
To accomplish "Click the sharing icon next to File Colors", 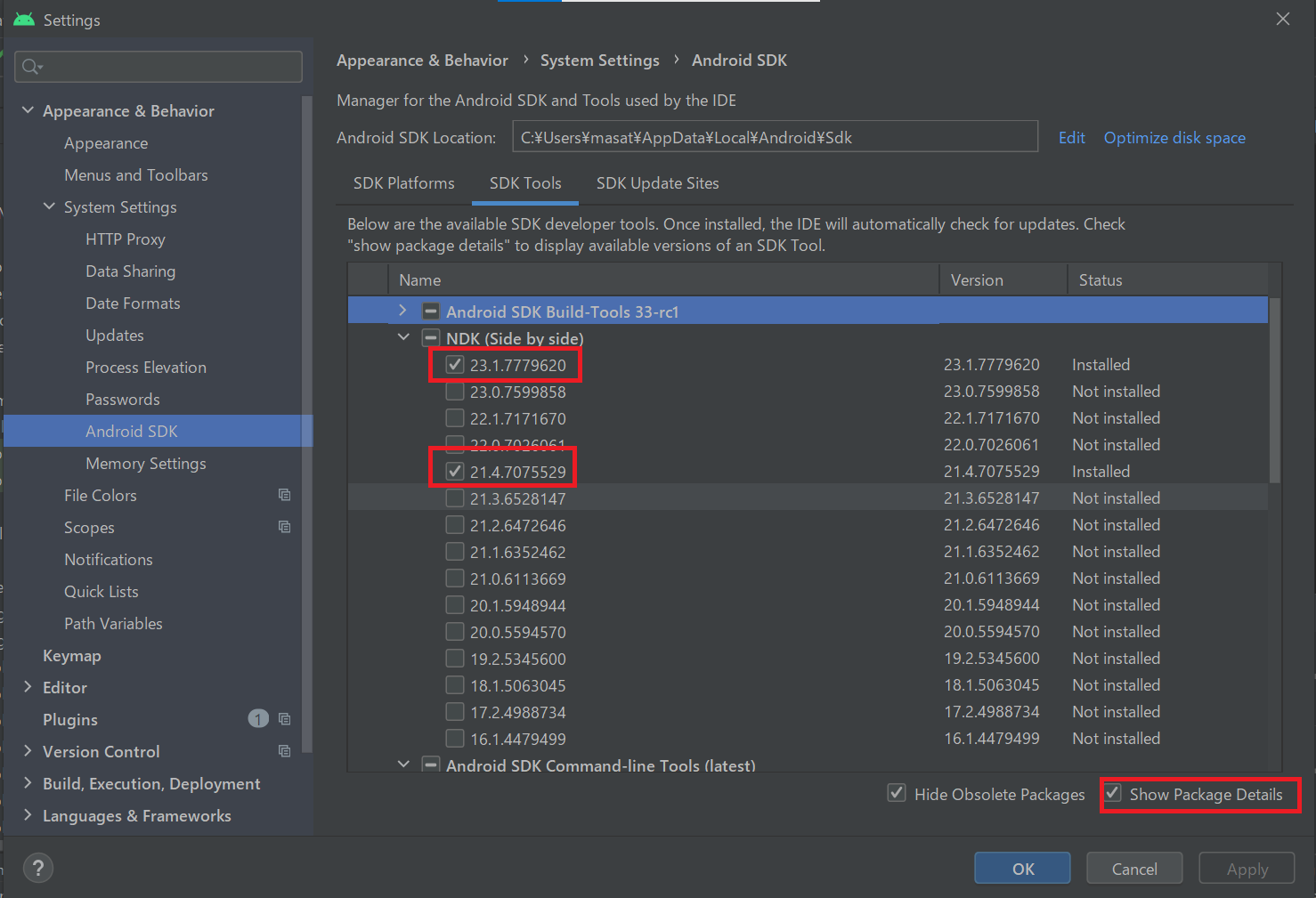I will click(x=284, y=494).
